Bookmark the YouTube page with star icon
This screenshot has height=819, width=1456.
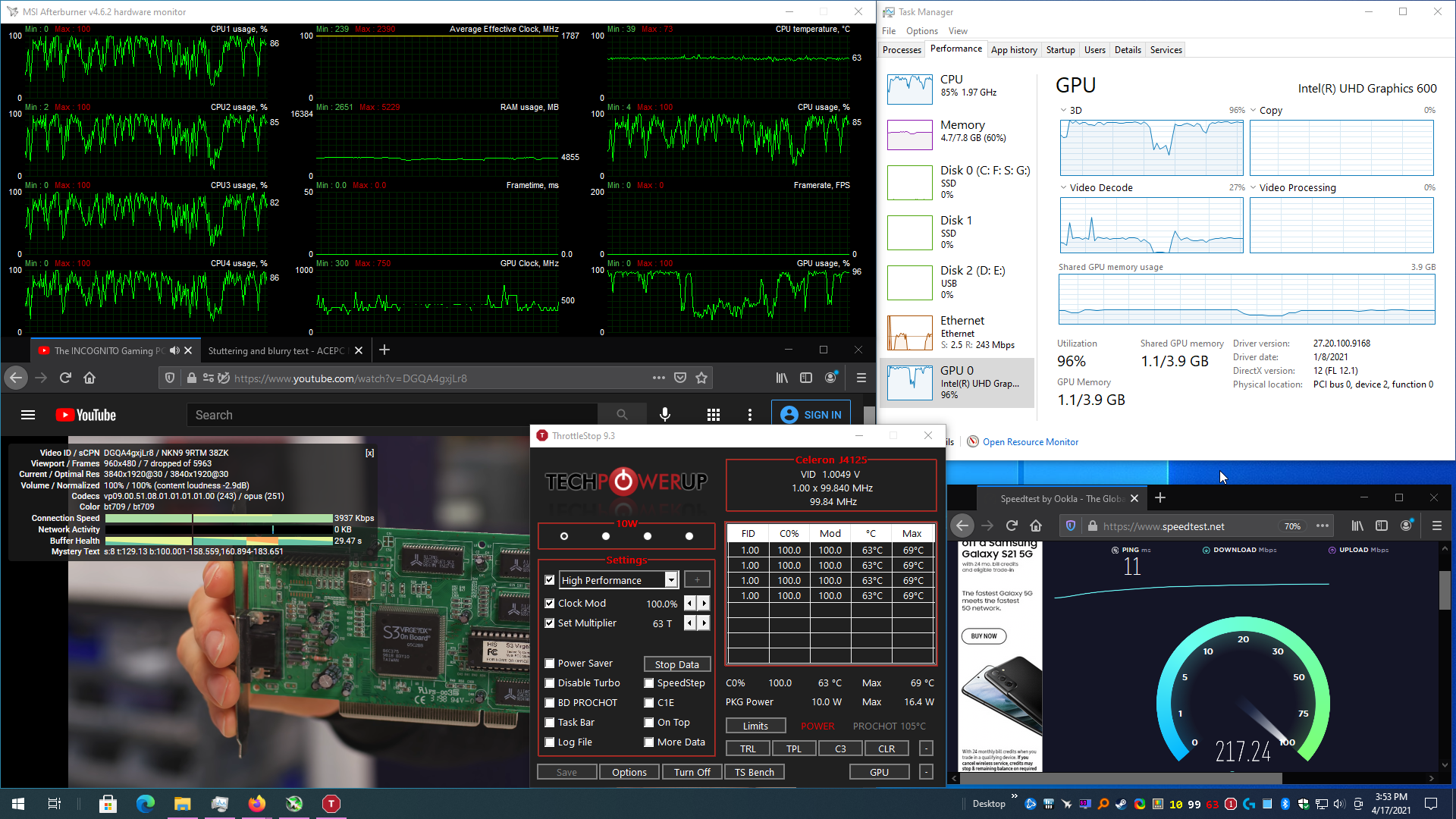pos(701,378)
